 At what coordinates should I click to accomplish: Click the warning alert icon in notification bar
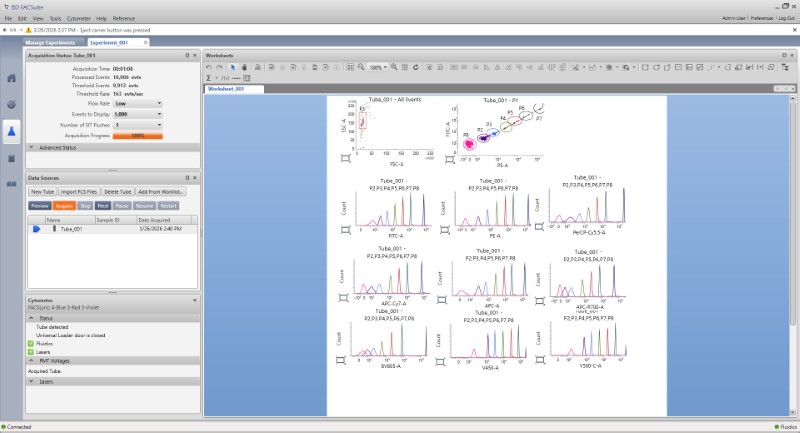tap(29, 30)
